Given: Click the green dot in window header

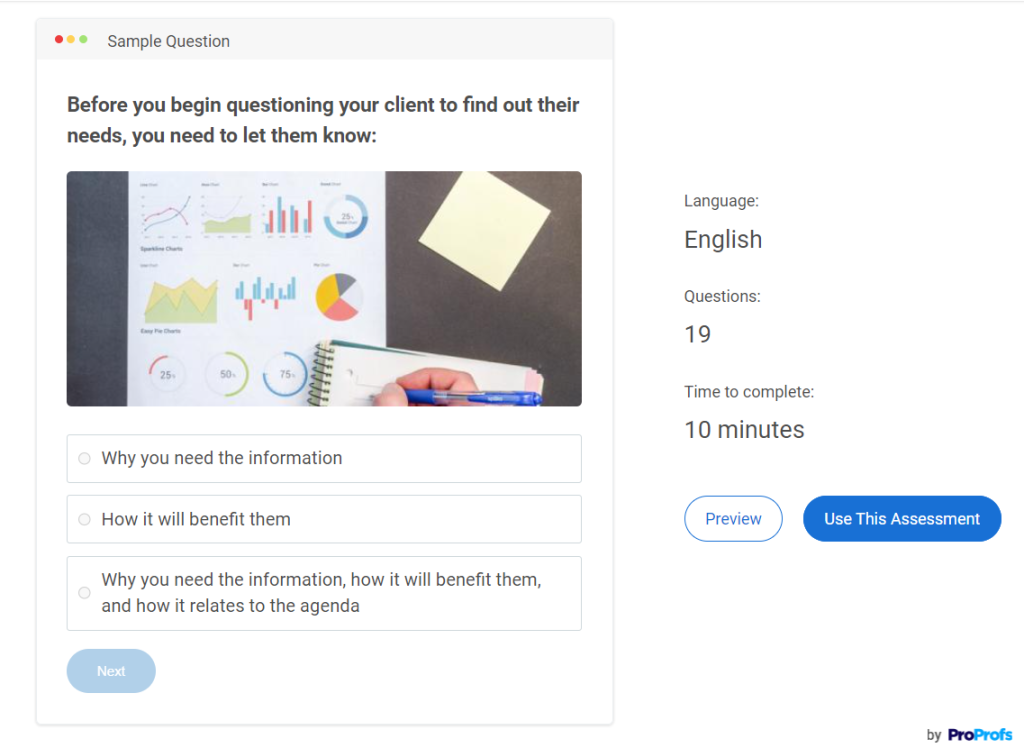Looking at the screenshot, I should (83, 40).
